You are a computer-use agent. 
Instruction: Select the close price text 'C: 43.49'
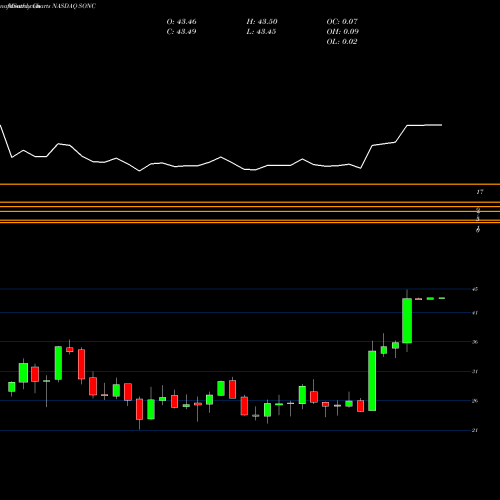(181, 32)
